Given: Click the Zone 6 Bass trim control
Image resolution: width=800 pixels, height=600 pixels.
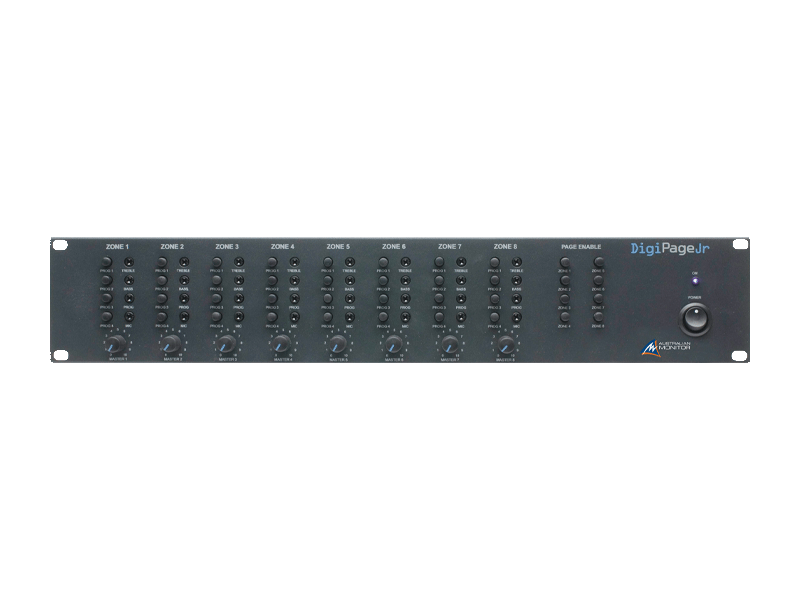Looking at the screenshot, I should coord(407,281).
